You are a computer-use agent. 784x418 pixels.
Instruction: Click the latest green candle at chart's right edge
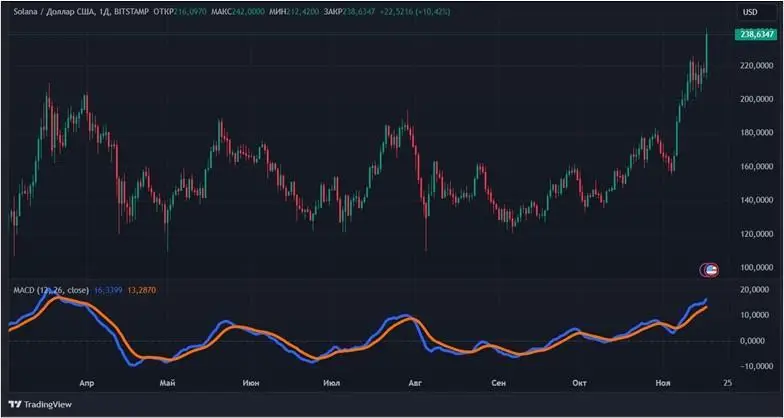pyautogui.click(x=707, y=50)
